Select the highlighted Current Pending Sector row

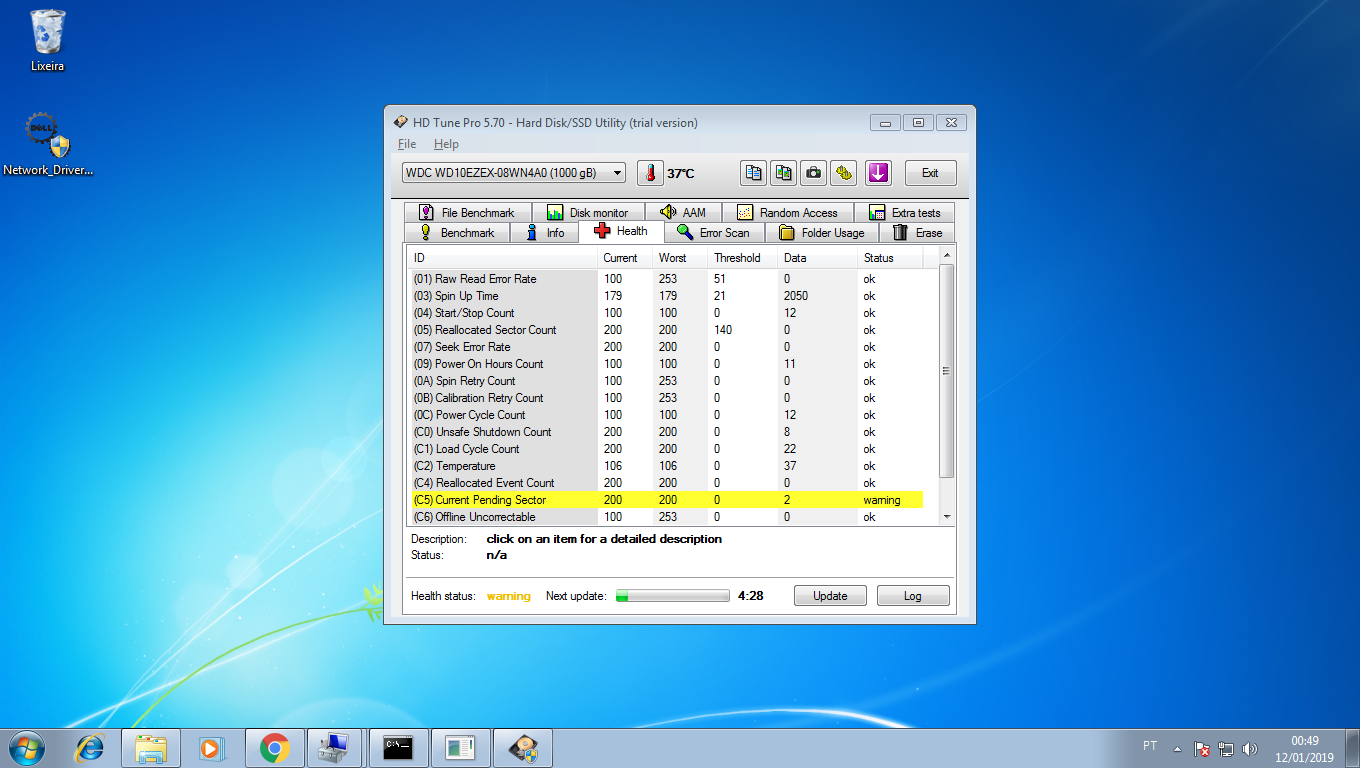667,500
